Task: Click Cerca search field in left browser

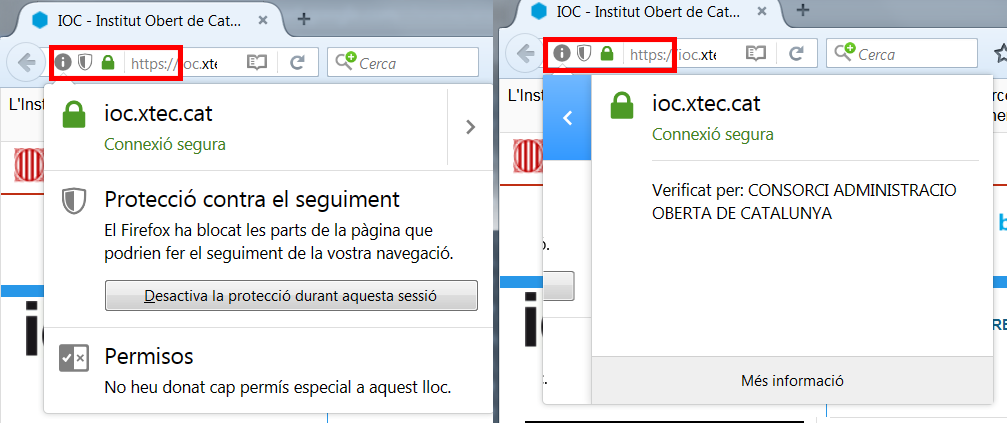Action: [403, 62]
